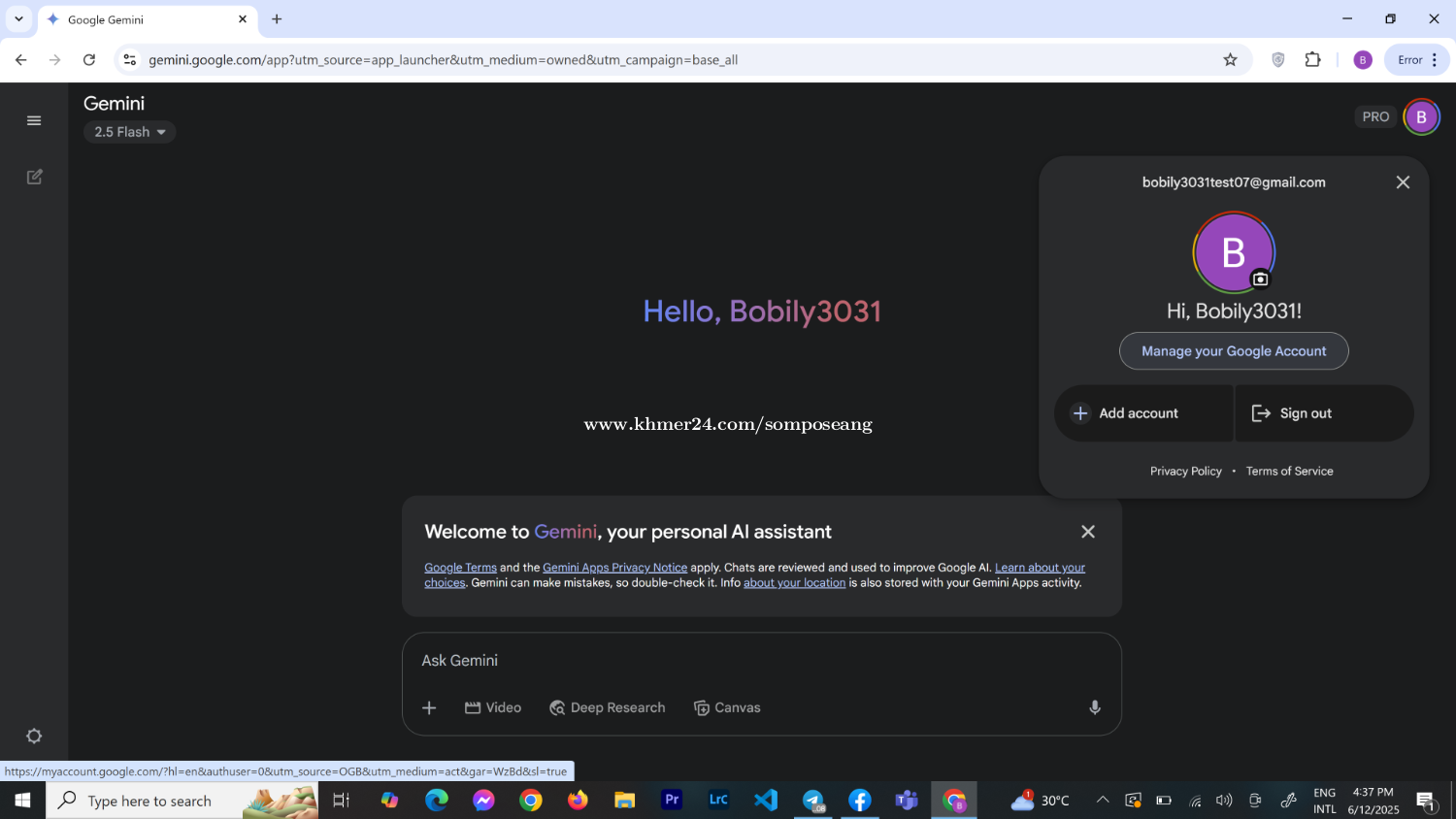
Task: Click Sign out
Action: (x=1324, y=413)
